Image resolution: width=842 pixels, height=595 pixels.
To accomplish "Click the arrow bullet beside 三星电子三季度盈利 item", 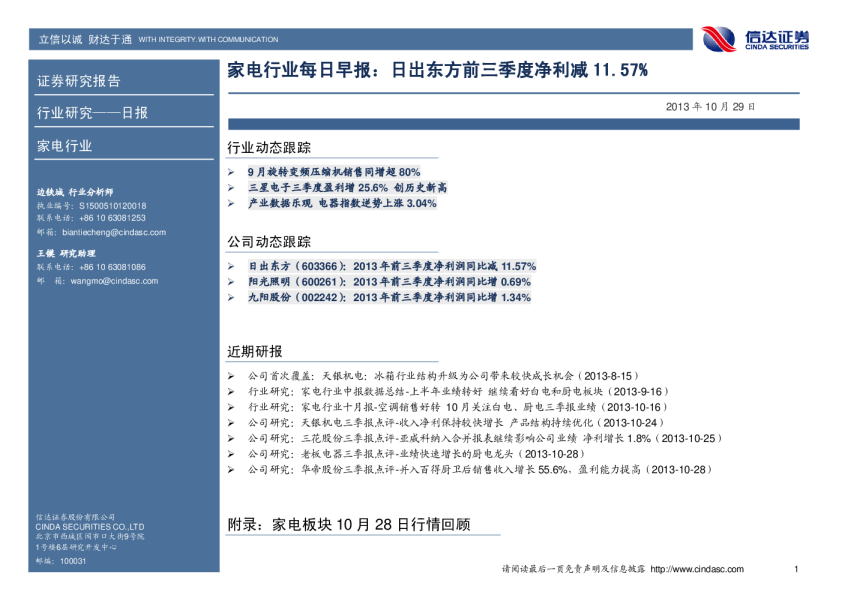I will tap(232, 188).
